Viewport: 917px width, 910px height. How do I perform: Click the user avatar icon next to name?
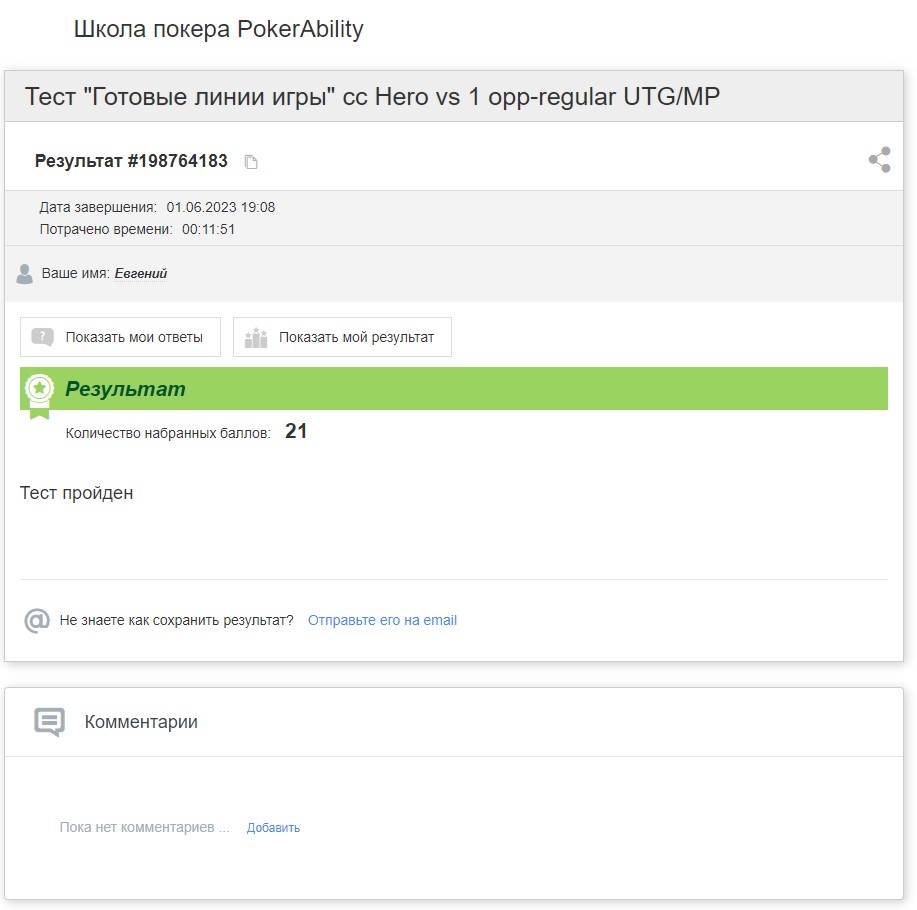25,274
